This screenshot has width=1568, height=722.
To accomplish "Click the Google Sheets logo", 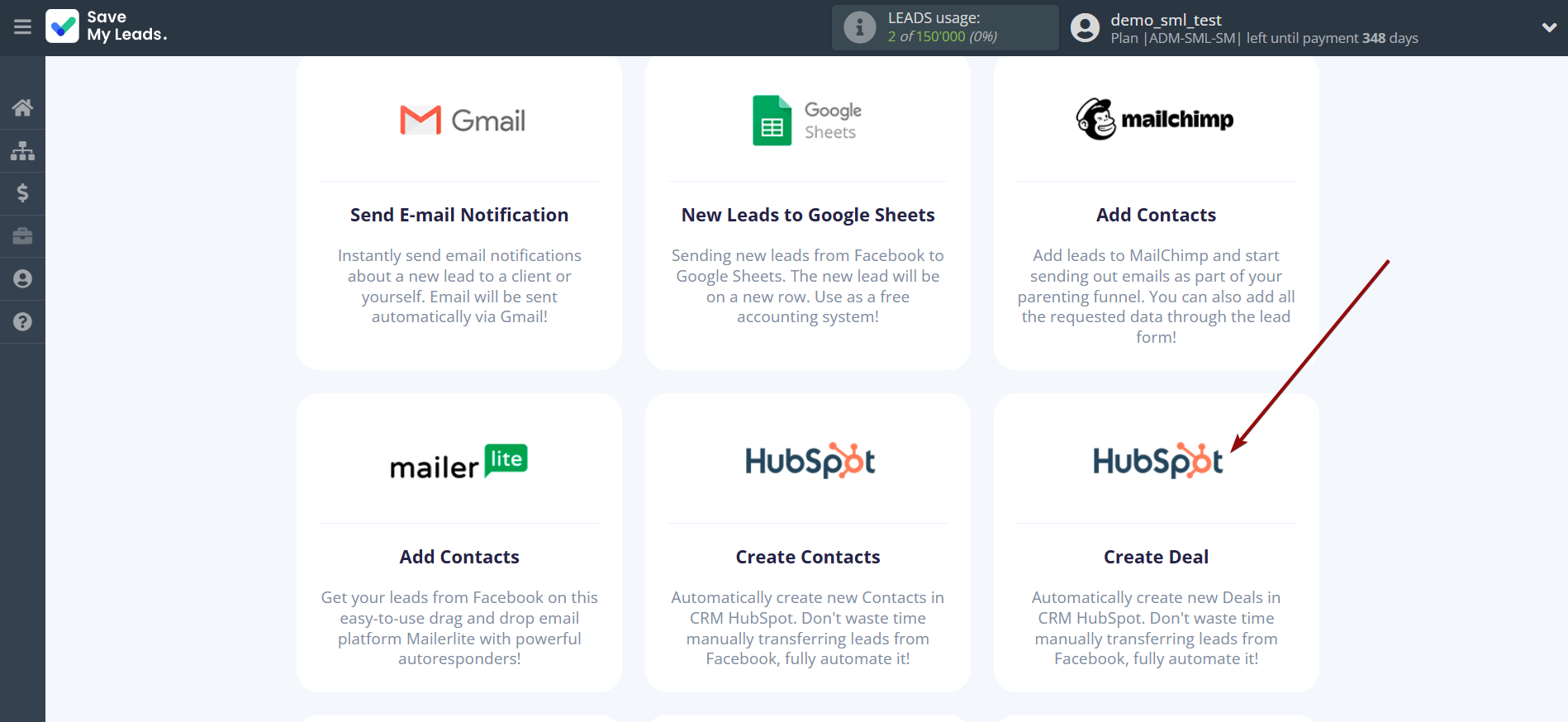I will pos(807,121).
